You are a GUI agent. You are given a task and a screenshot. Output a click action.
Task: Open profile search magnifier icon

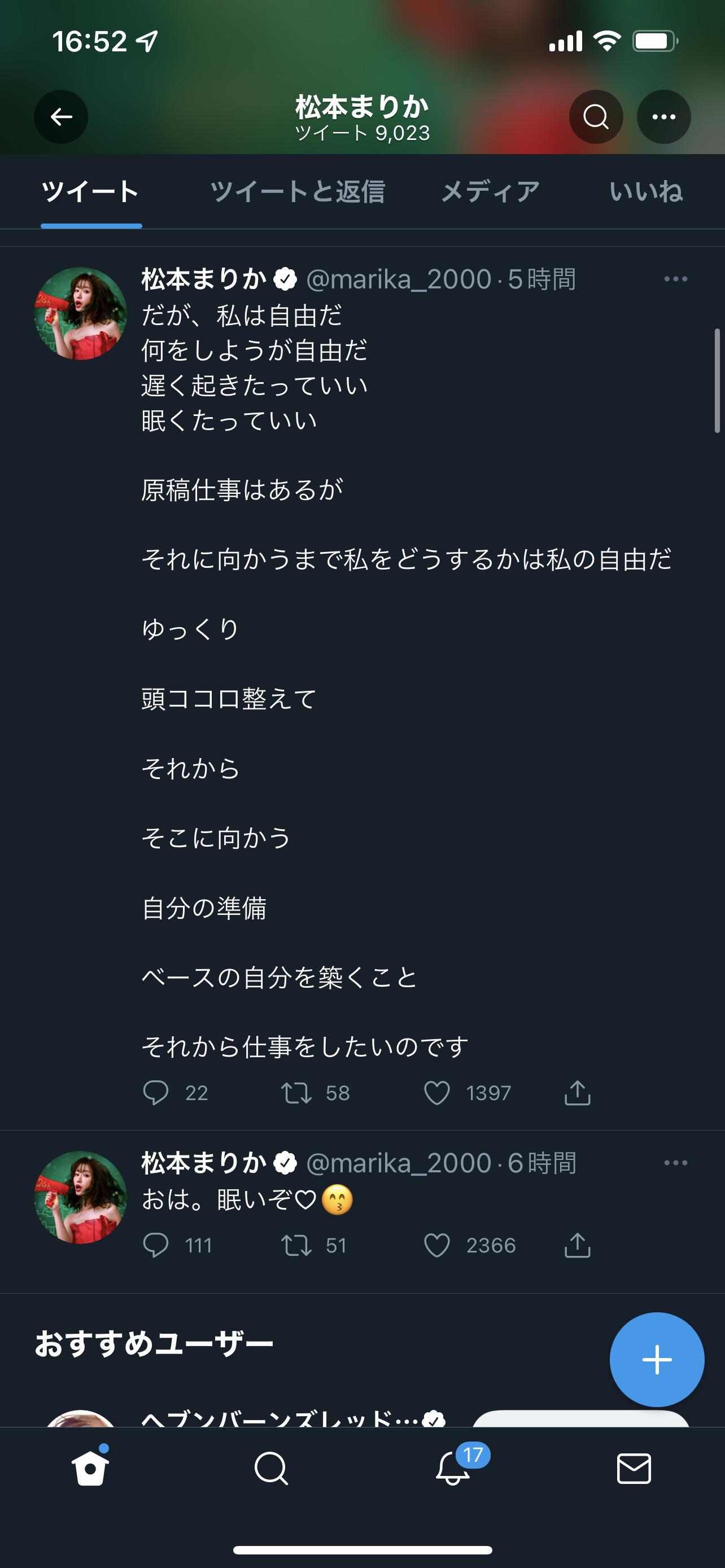[x=595, y=117]
